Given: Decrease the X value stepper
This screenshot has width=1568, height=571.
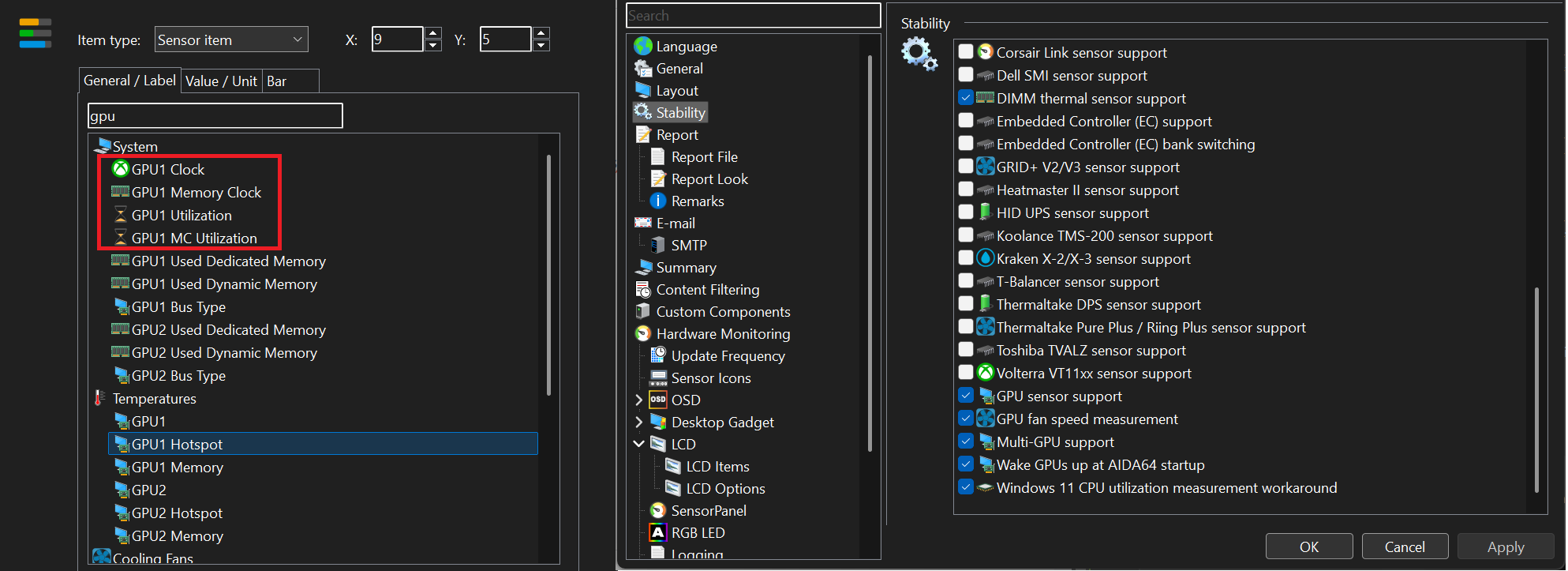Looking at the screenshot, I should 433,45.
